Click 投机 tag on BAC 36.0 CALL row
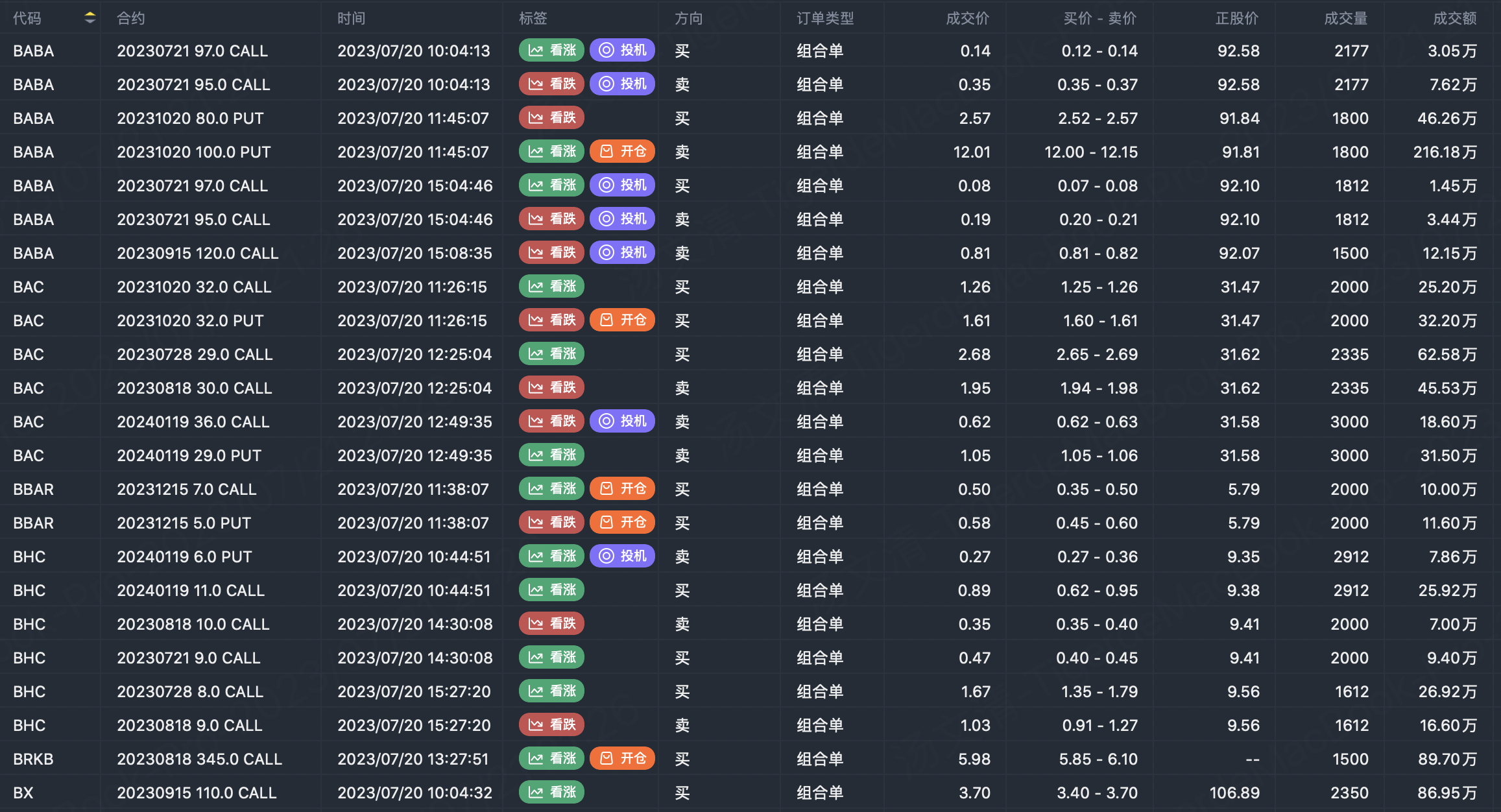The height and width of the screenshot is (812, 1501). tap(622, 422)
